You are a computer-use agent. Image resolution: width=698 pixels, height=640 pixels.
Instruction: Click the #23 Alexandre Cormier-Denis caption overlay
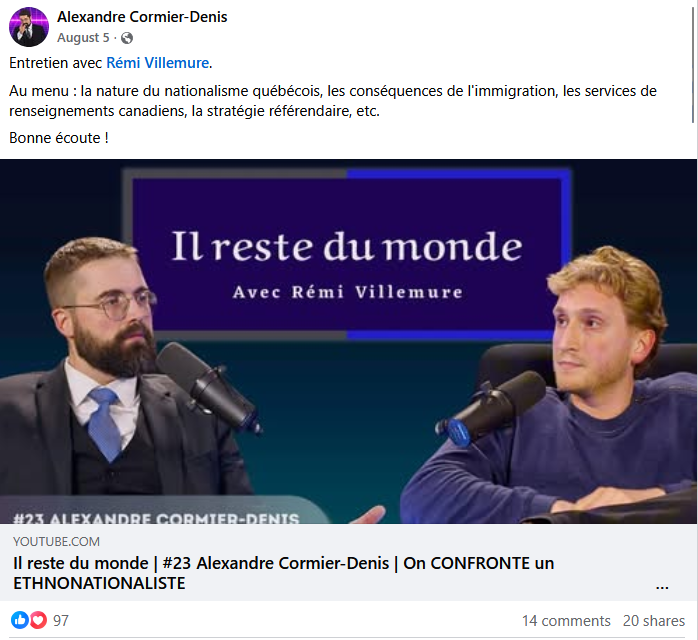156,518
